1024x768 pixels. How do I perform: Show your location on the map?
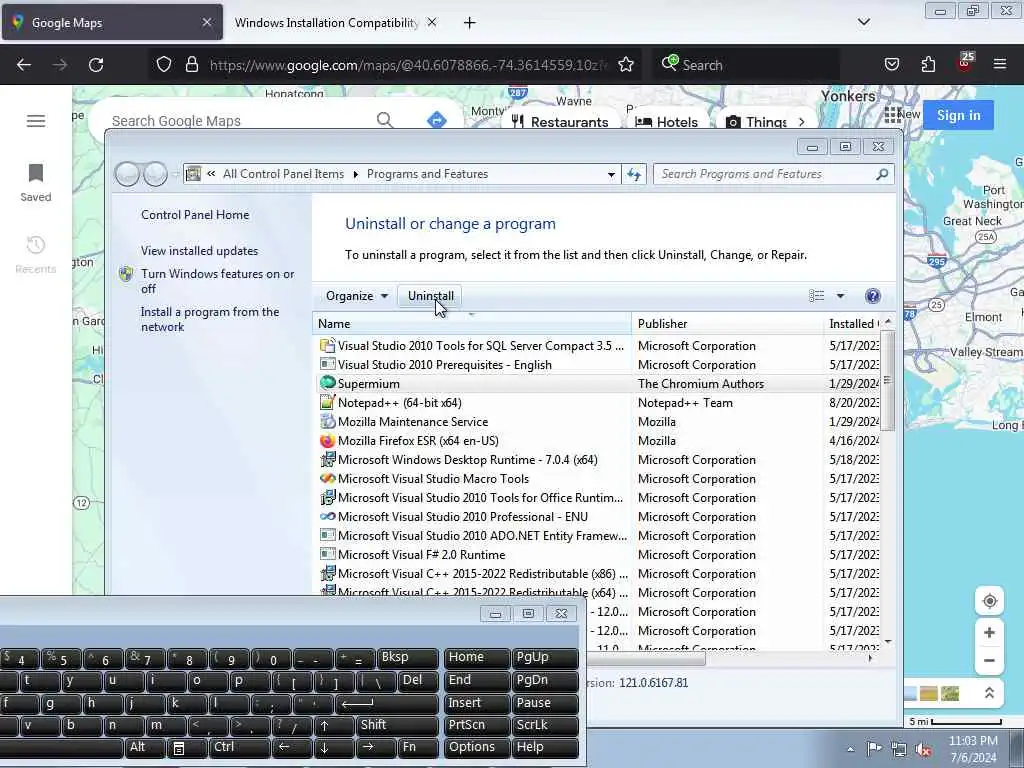[x=989, y=601]
